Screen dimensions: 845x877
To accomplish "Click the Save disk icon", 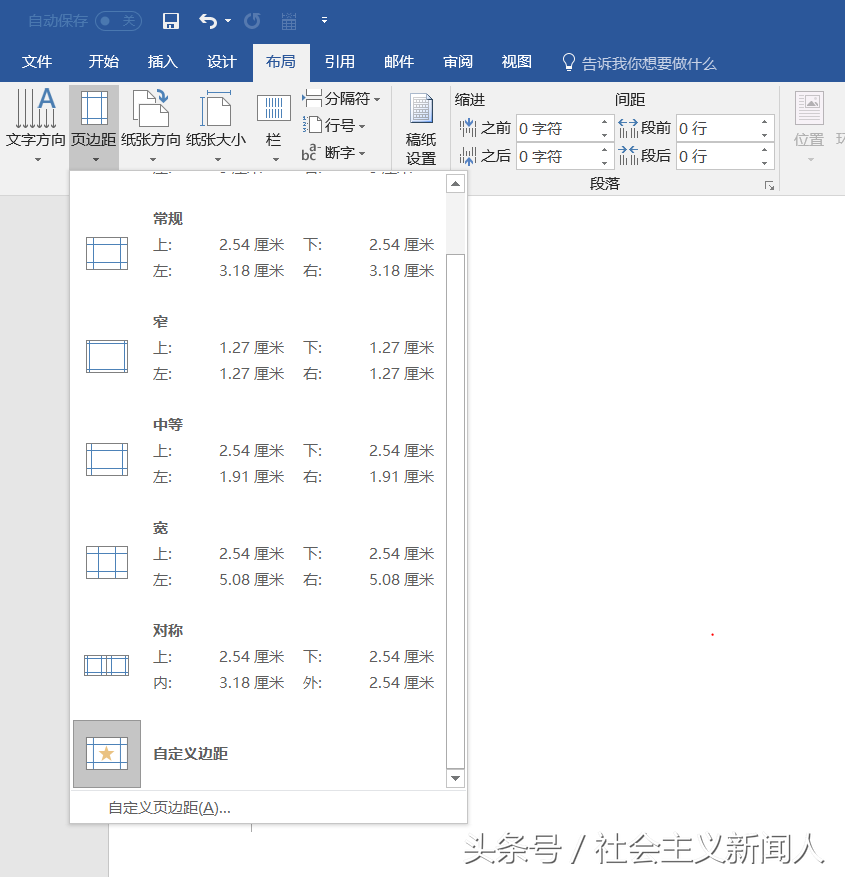I will point(171,21).
